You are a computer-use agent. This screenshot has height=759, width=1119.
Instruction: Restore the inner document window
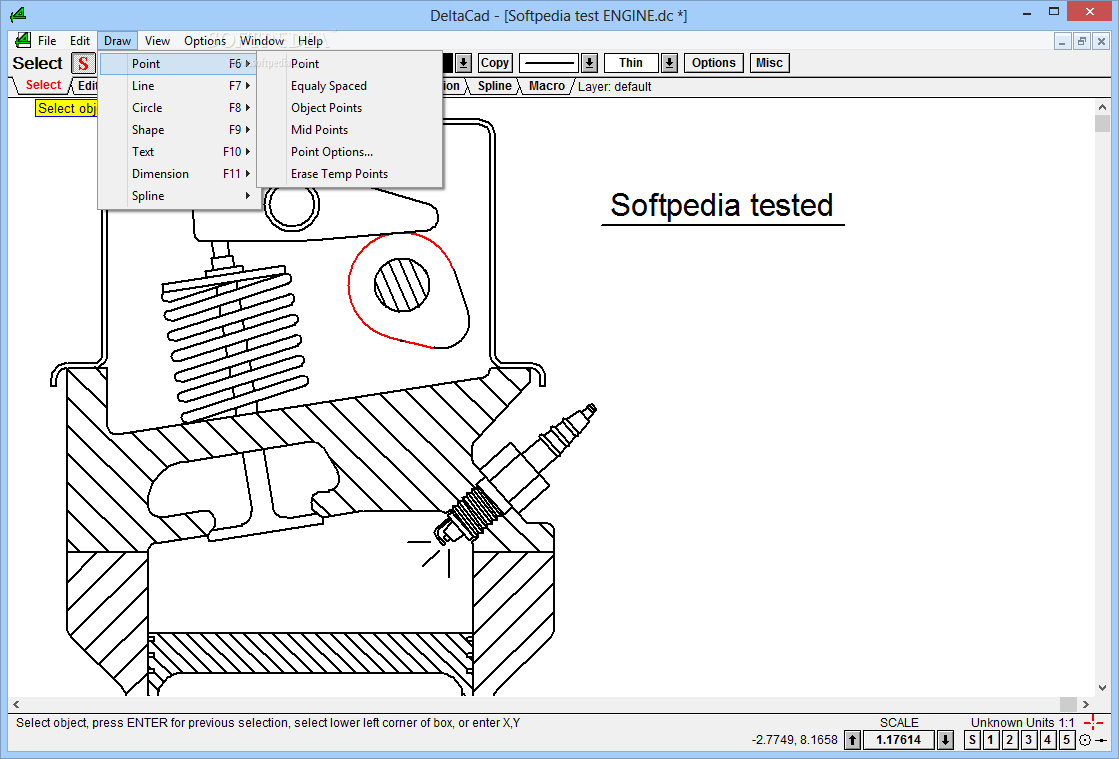pyautogui.click(x=1082, y=41)
